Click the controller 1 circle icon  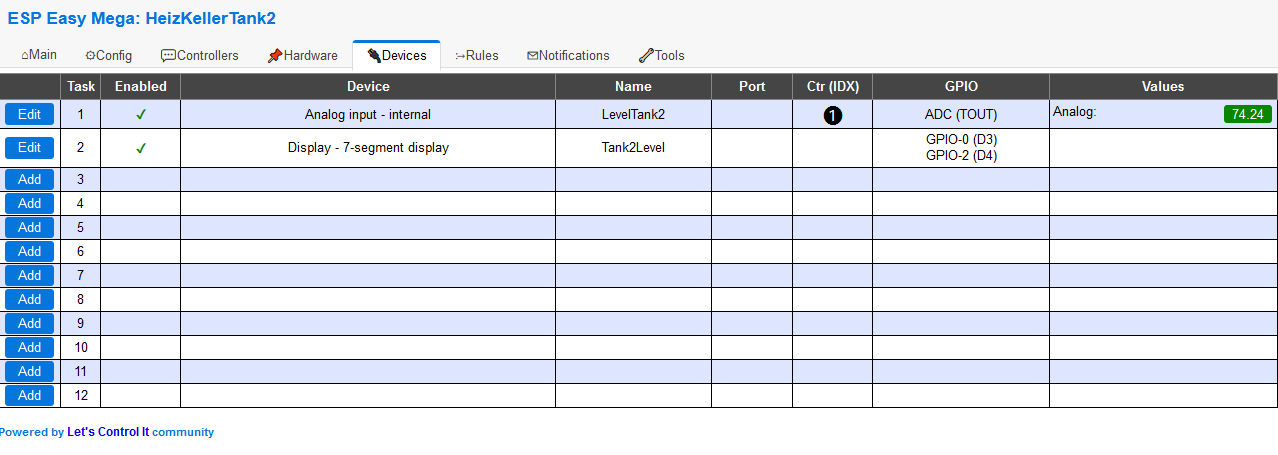(x=833, y=115)
